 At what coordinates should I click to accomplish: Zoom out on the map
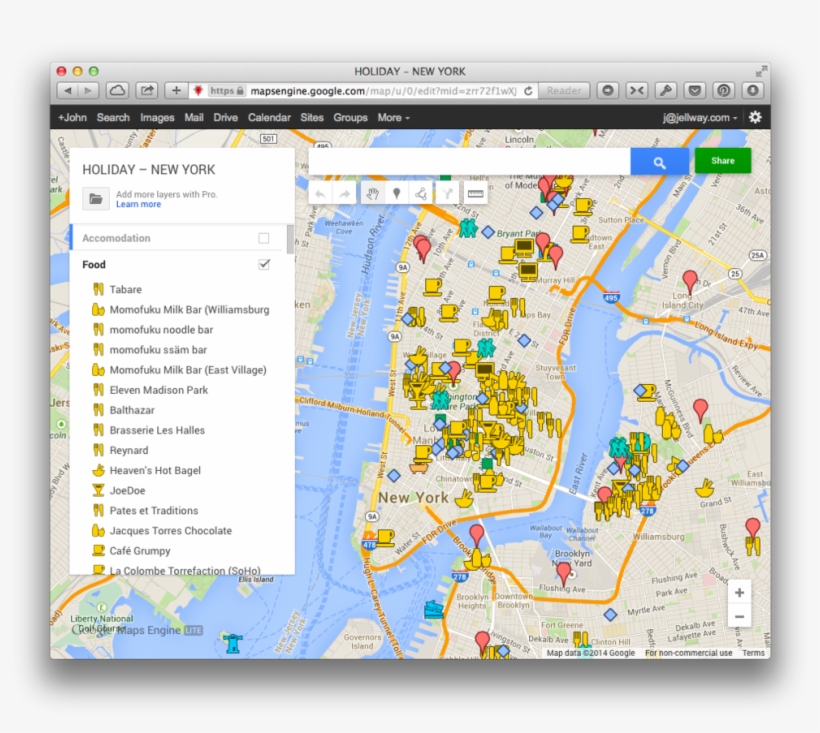point(739,616)
